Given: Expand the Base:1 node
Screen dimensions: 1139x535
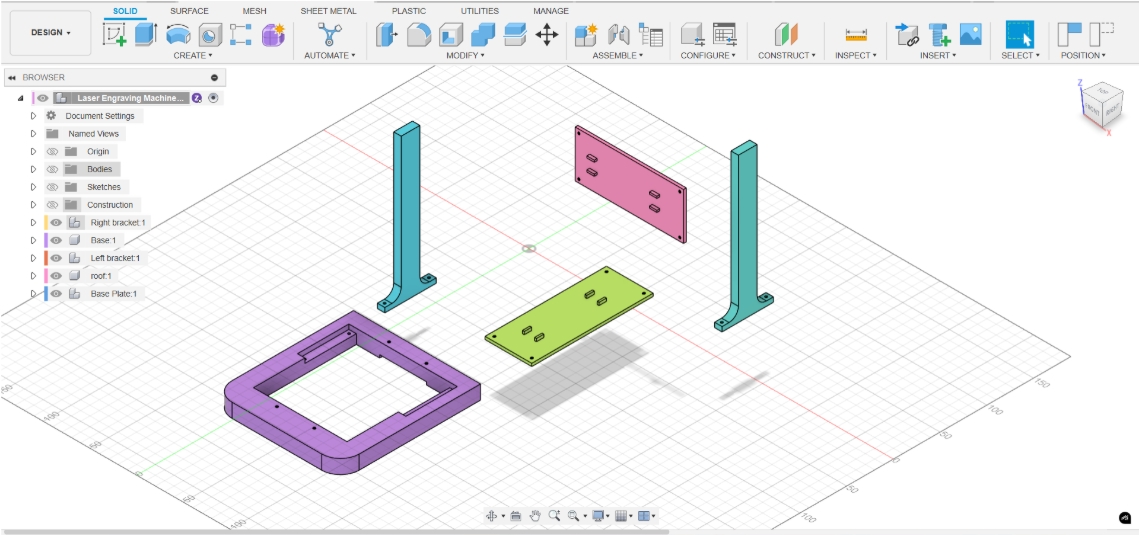Looking at the screenshot, I should coord(33,240).
